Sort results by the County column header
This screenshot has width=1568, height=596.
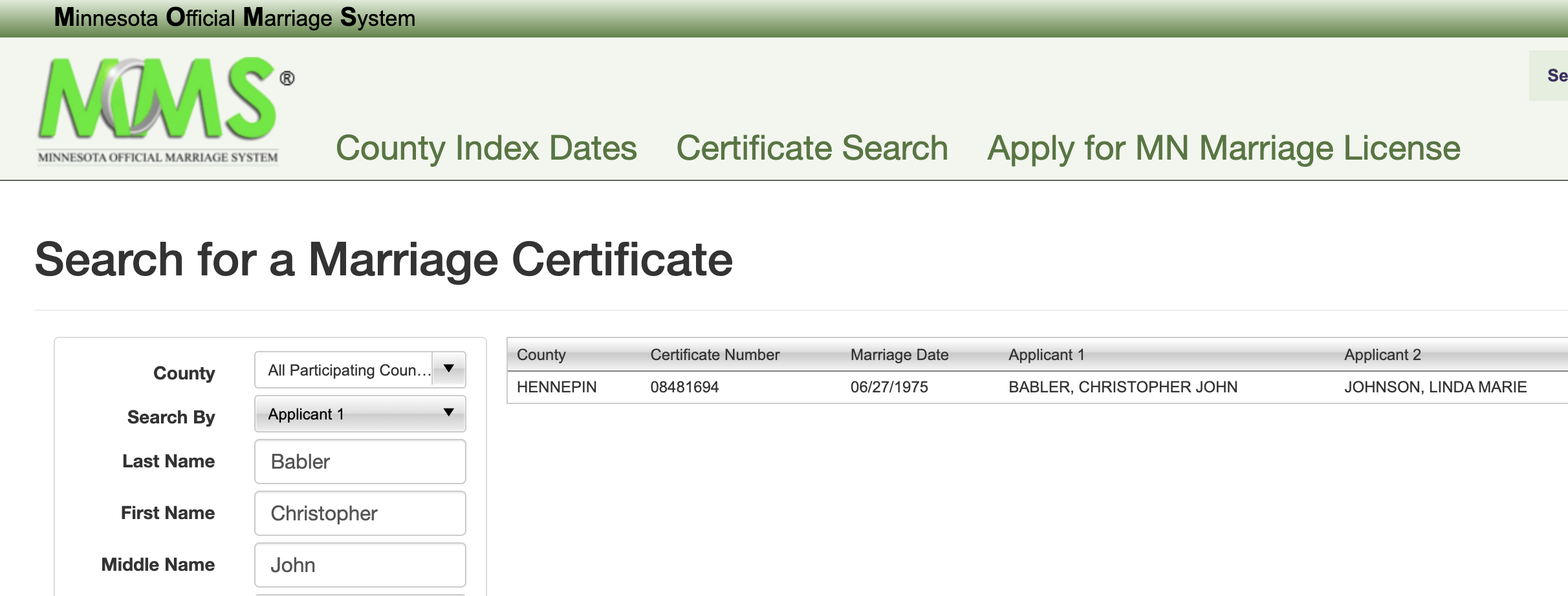pyautogui.click(x=541, y=355)
